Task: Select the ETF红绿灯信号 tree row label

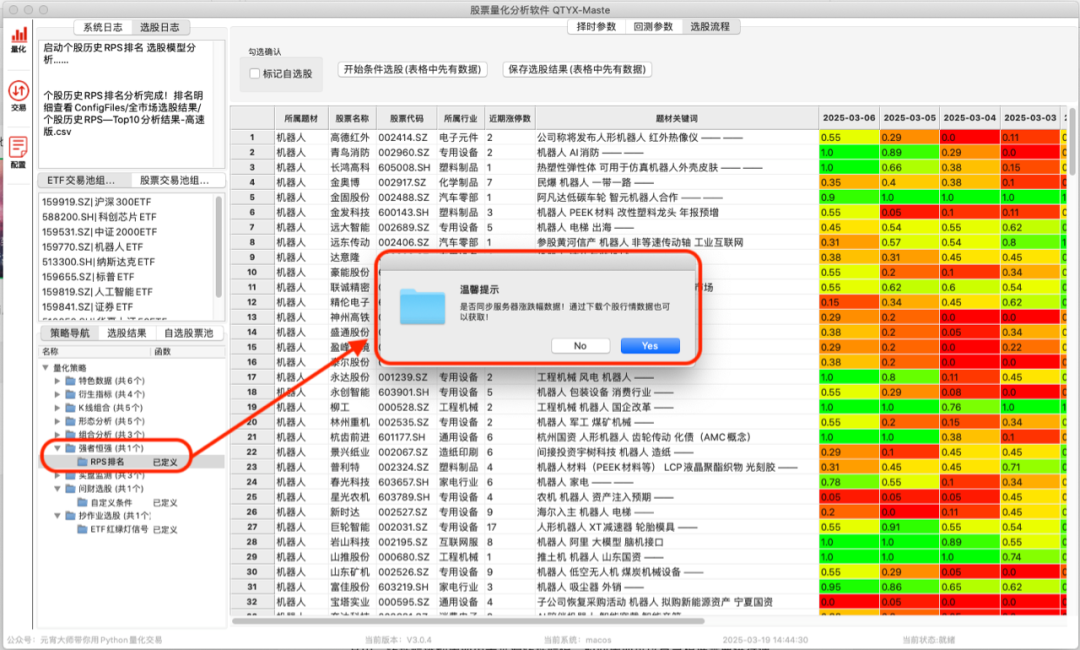Action: coord(119,530)
